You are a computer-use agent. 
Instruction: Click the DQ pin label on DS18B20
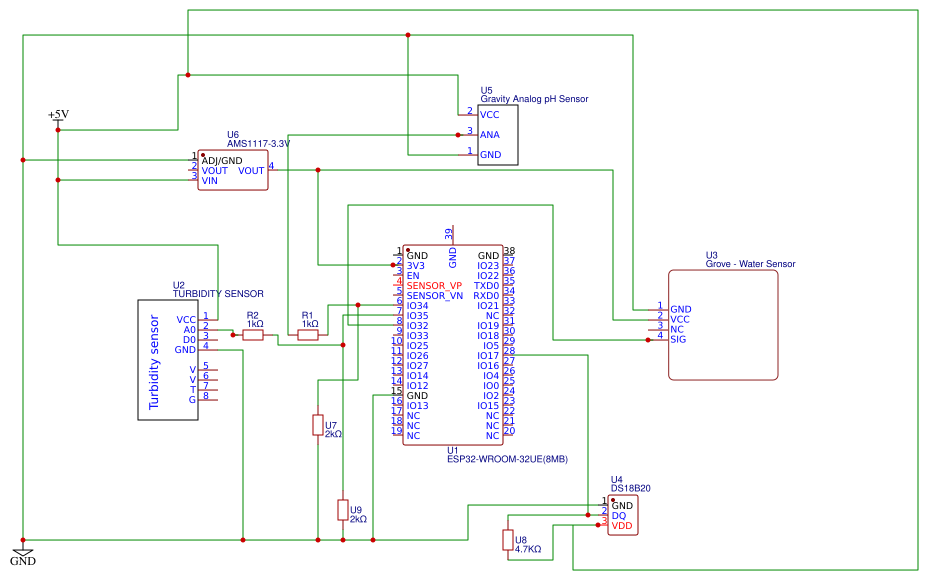coord(618,516)
